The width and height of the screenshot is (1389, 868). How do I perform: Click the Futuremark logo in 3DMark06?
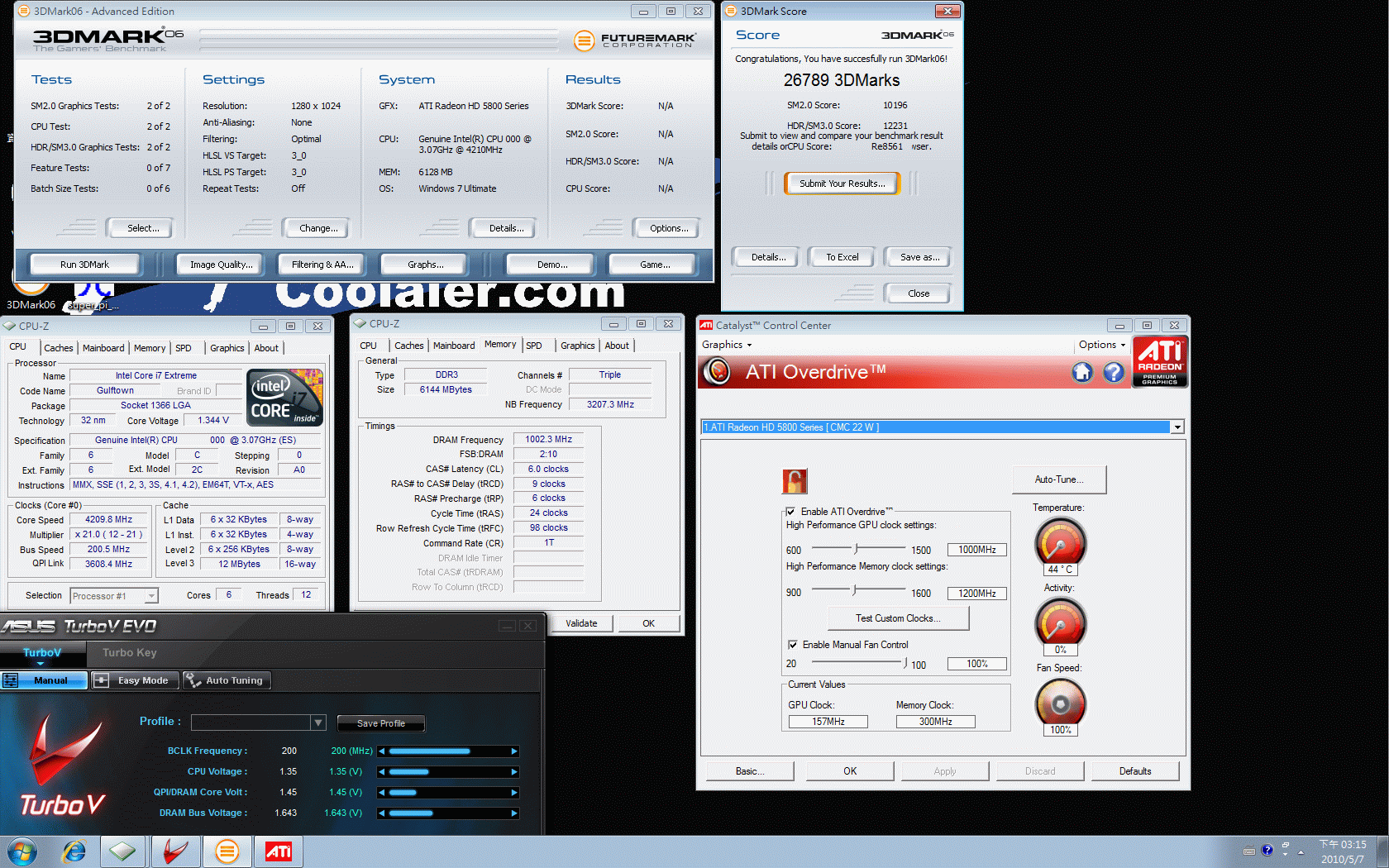coord(635,40)
